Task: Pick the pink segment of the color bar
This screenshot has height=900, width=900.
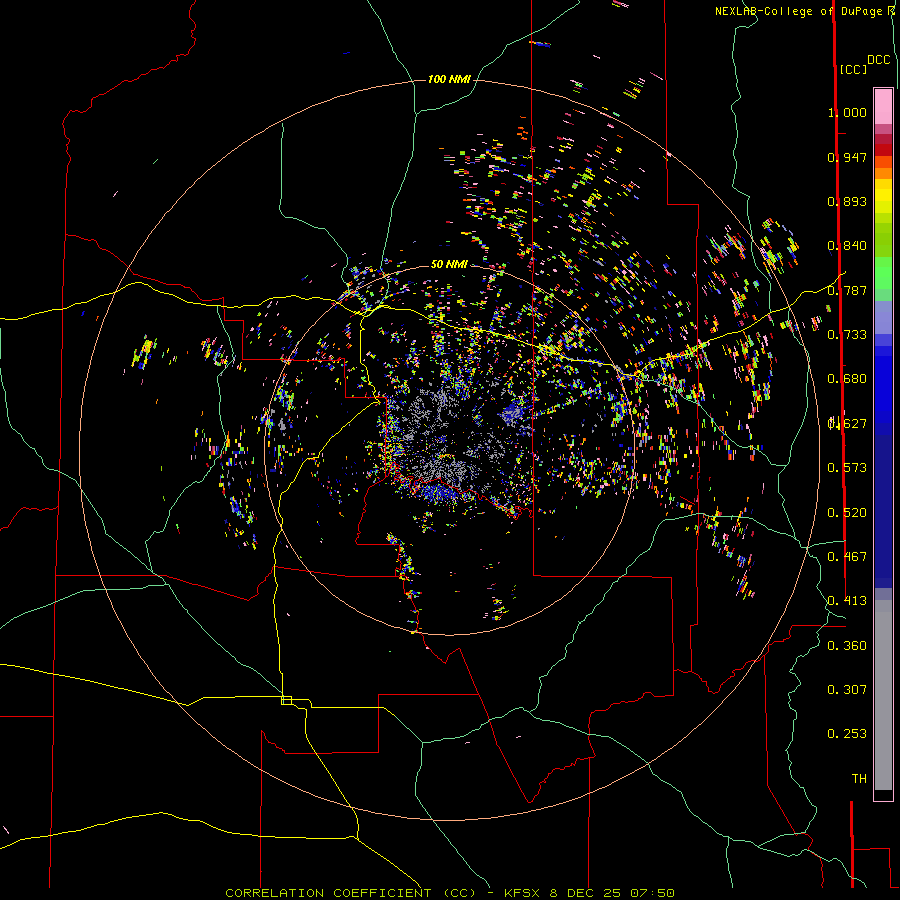Action: click(883, 106)
